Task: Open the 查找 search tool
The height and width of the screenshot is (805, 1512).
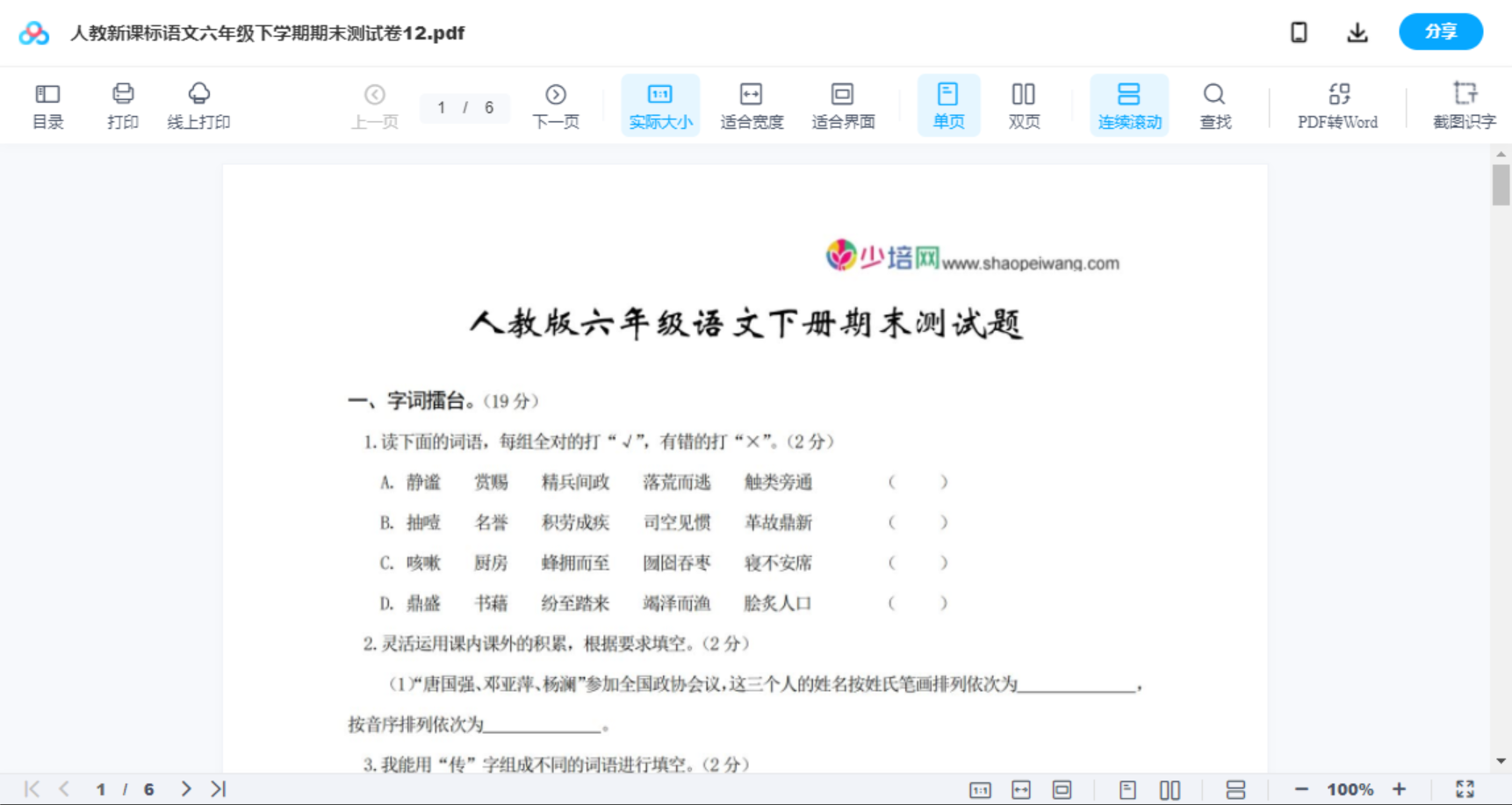Action: tap(1214, 104)
